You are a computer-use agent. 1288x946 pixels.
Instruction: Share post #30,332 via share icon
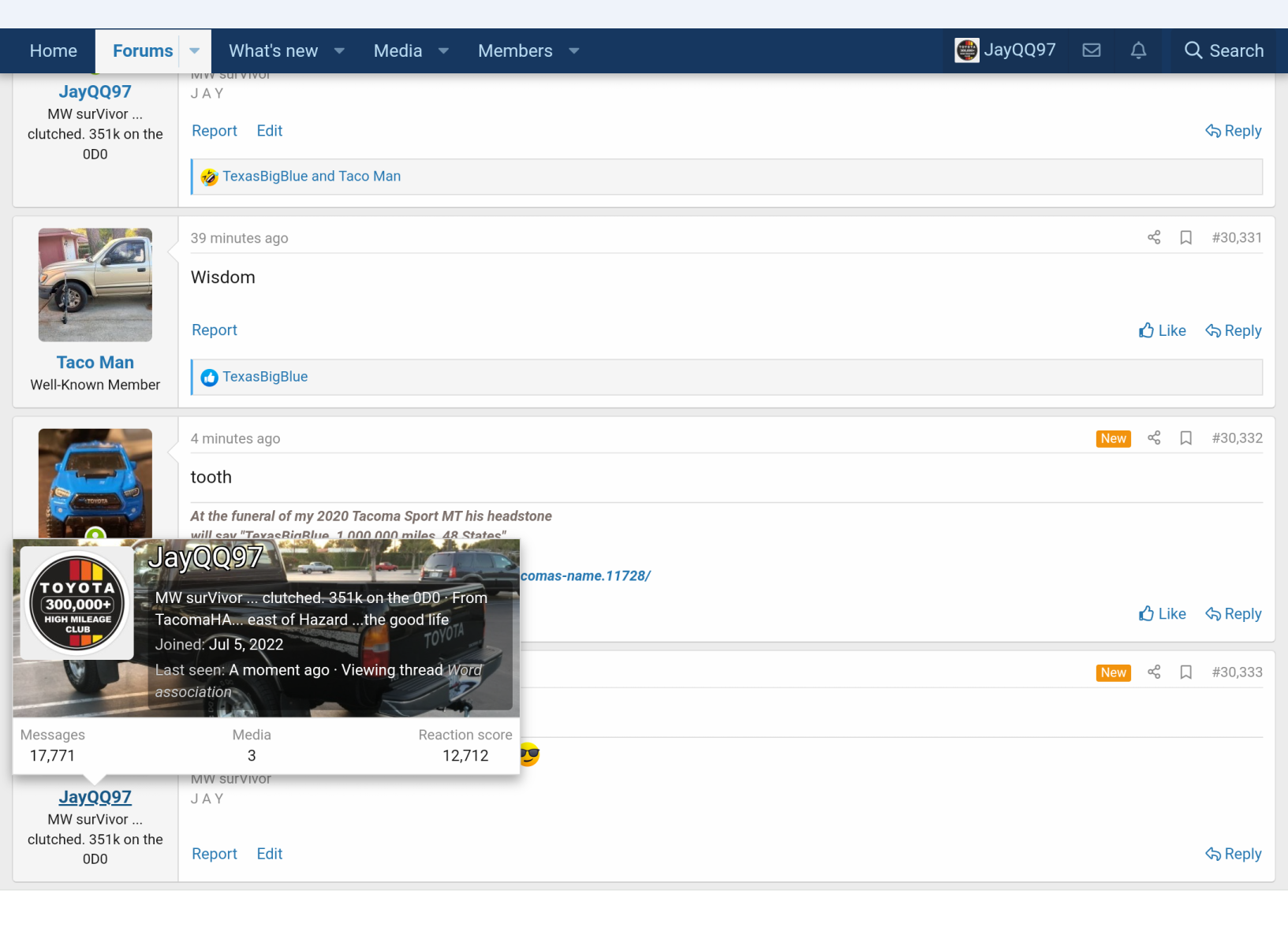click(1154, 438)
